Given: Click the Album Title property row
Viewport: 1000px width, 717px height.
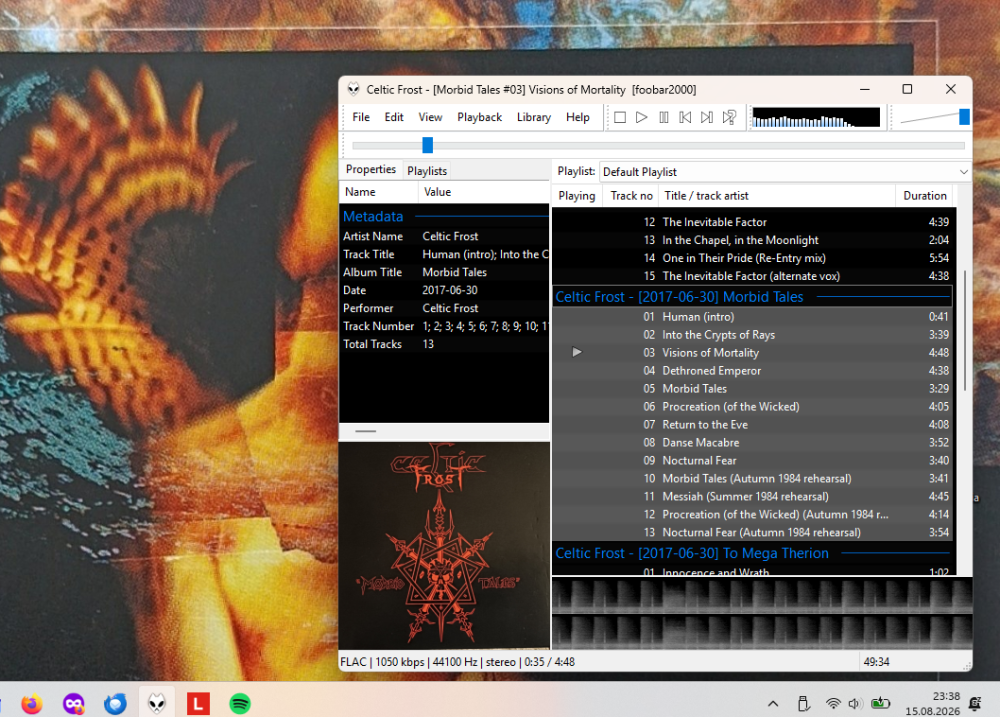Looking at the screenshot, I should coord(444,272).
